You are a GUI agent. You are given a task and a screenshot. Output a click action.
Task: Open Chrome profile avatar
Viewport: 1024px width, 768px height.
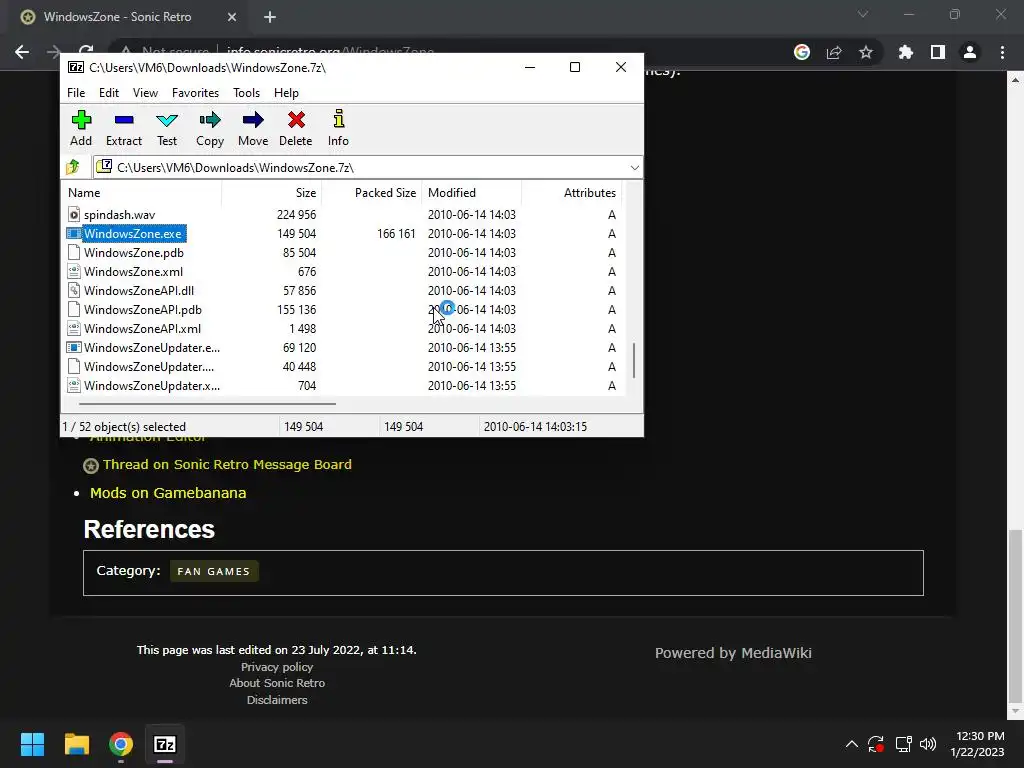tap(970, 52)
